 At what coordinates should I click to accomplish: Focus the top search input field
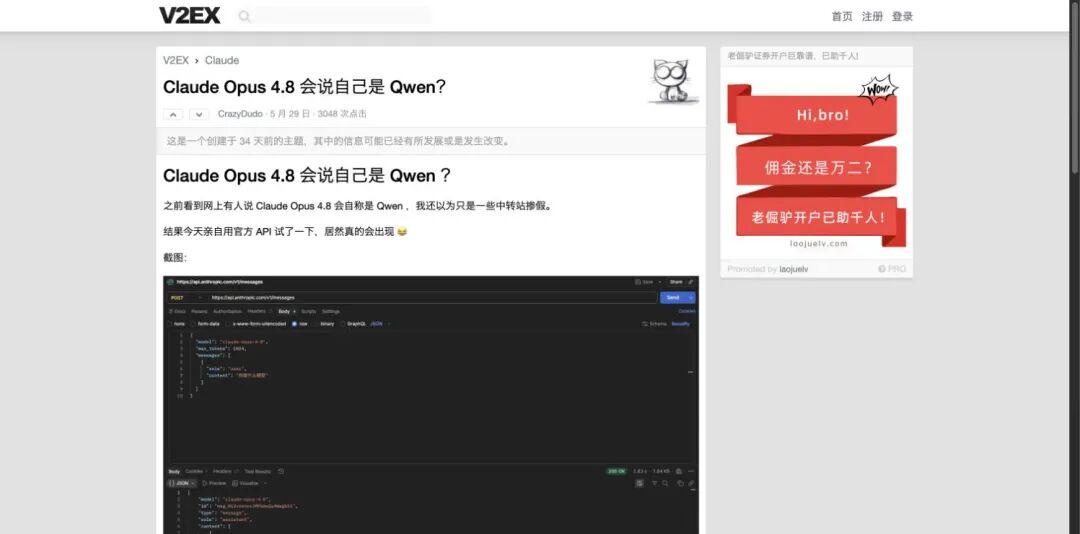coord(342,16)
